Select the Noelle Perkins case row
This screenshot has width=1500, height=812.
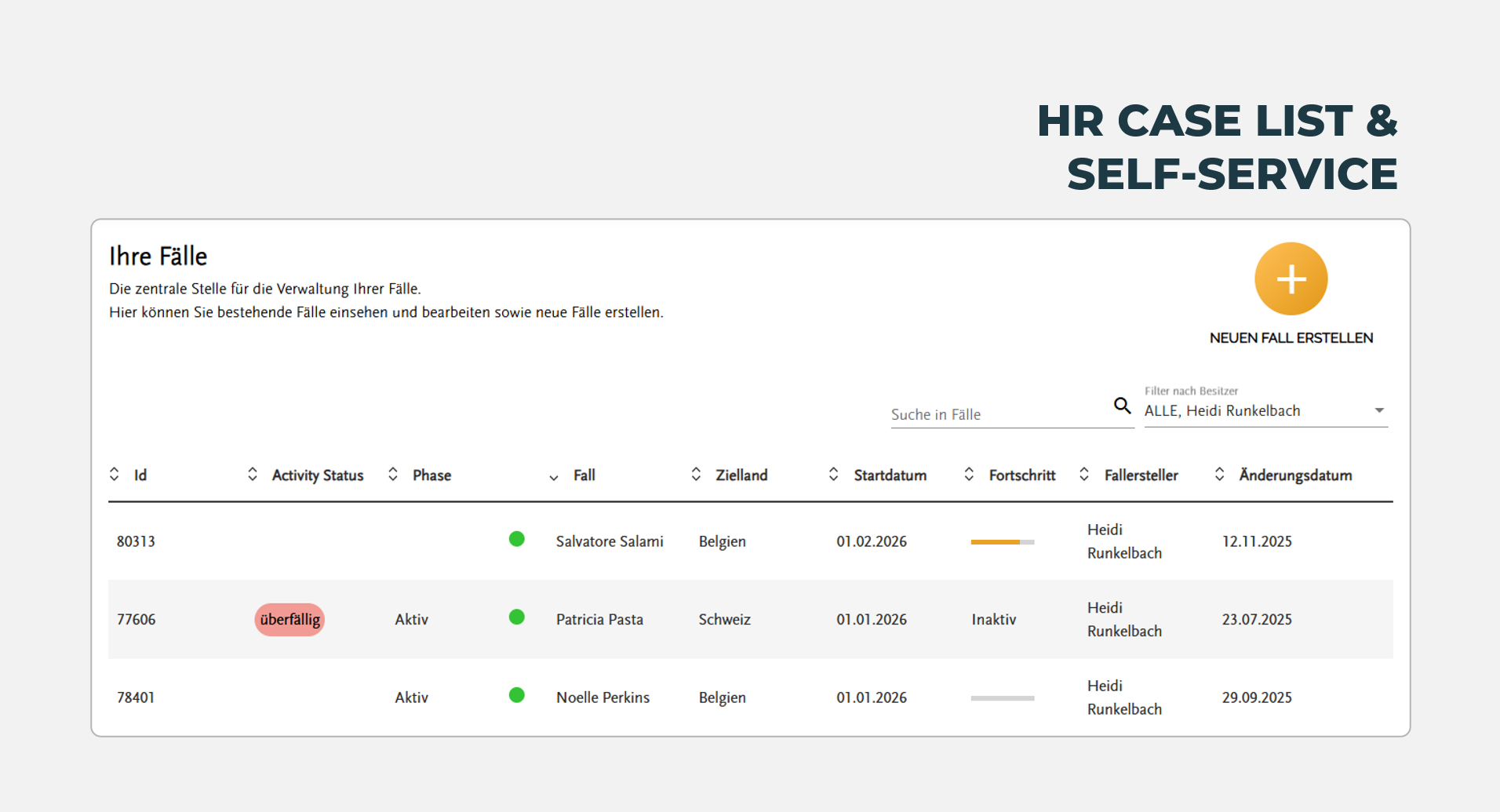tap(603, 697)
